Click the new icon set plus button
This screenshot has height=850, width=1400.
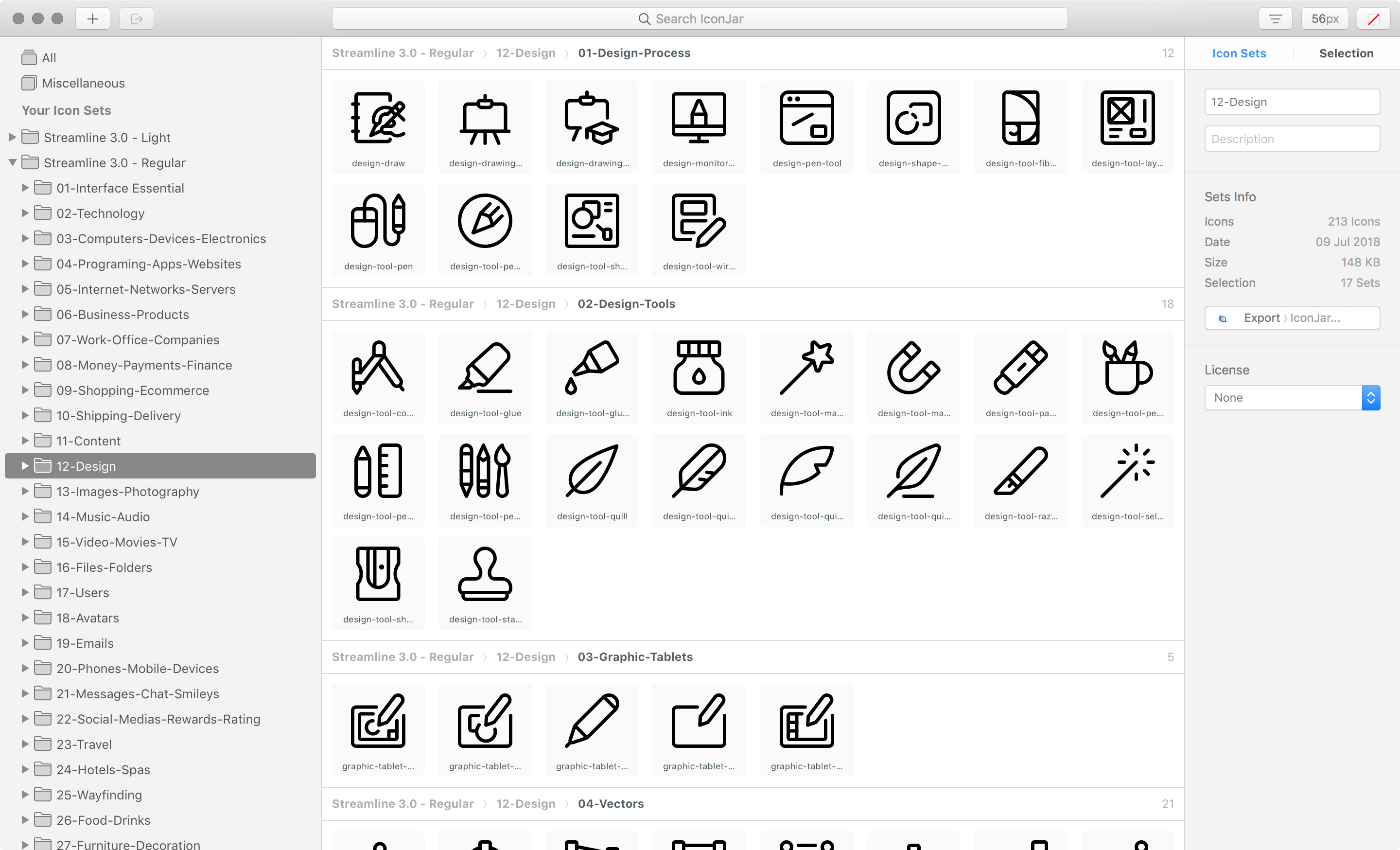point(93,18)
